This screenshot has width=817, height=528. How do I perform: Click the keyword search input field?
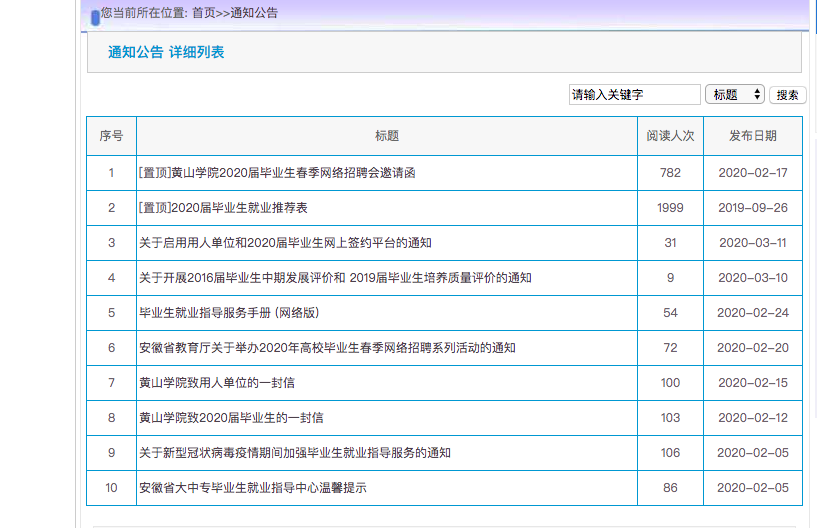(634, 95)
